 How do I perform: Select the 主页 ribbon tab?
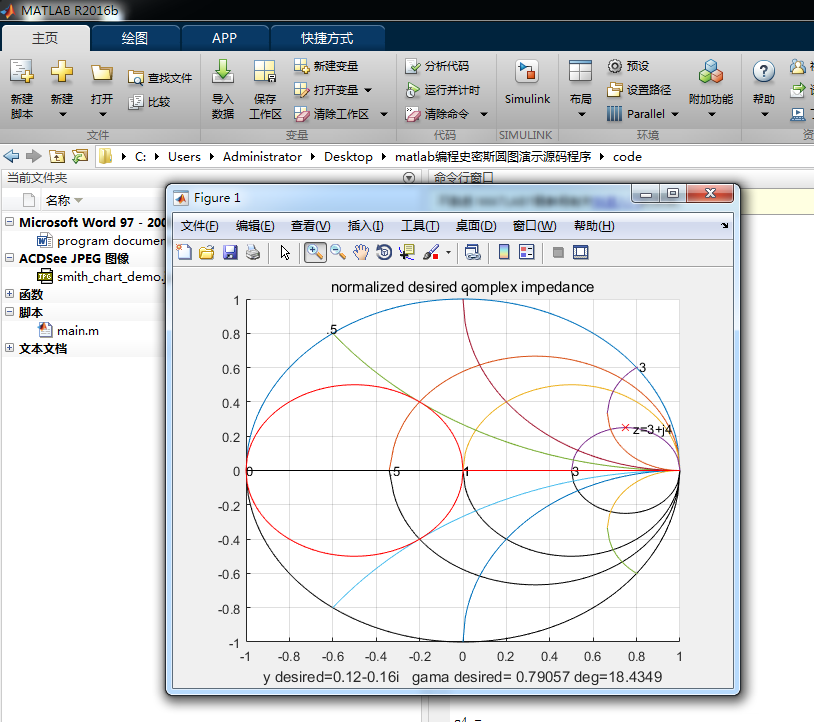45,38
